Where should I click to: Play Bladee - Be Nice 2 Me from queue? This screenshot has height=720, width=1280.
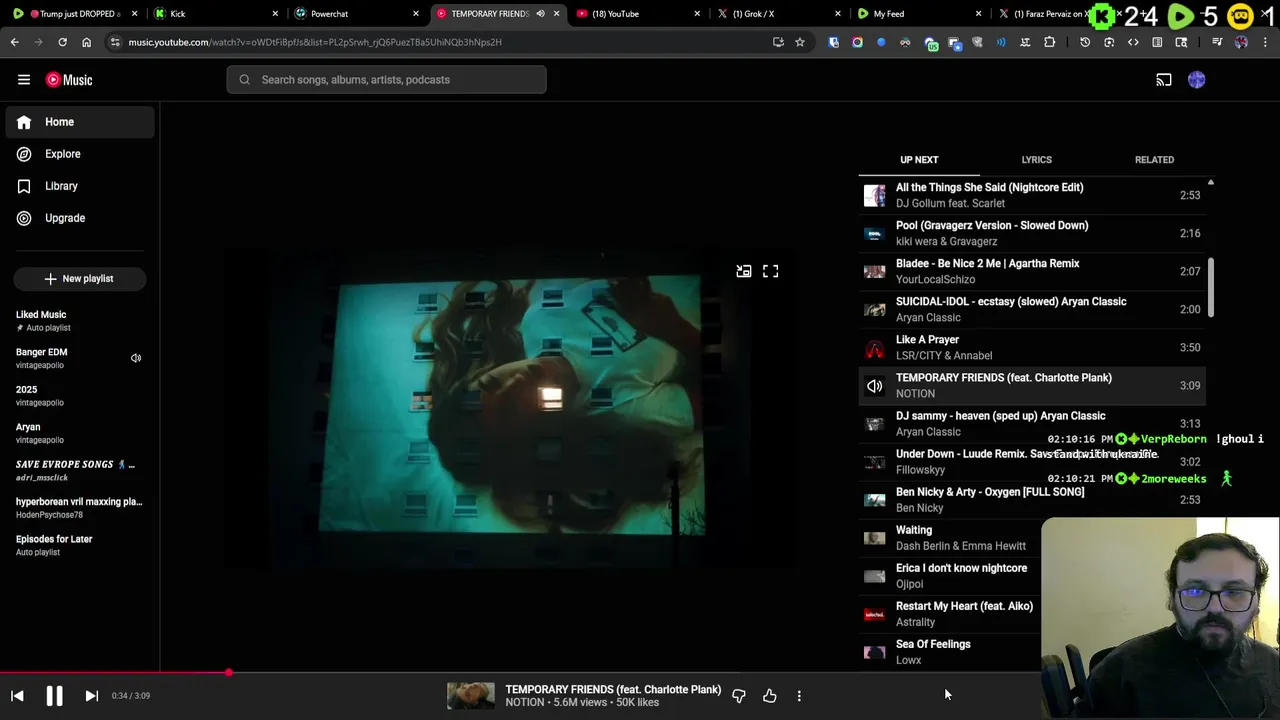tap(1032, 271)
